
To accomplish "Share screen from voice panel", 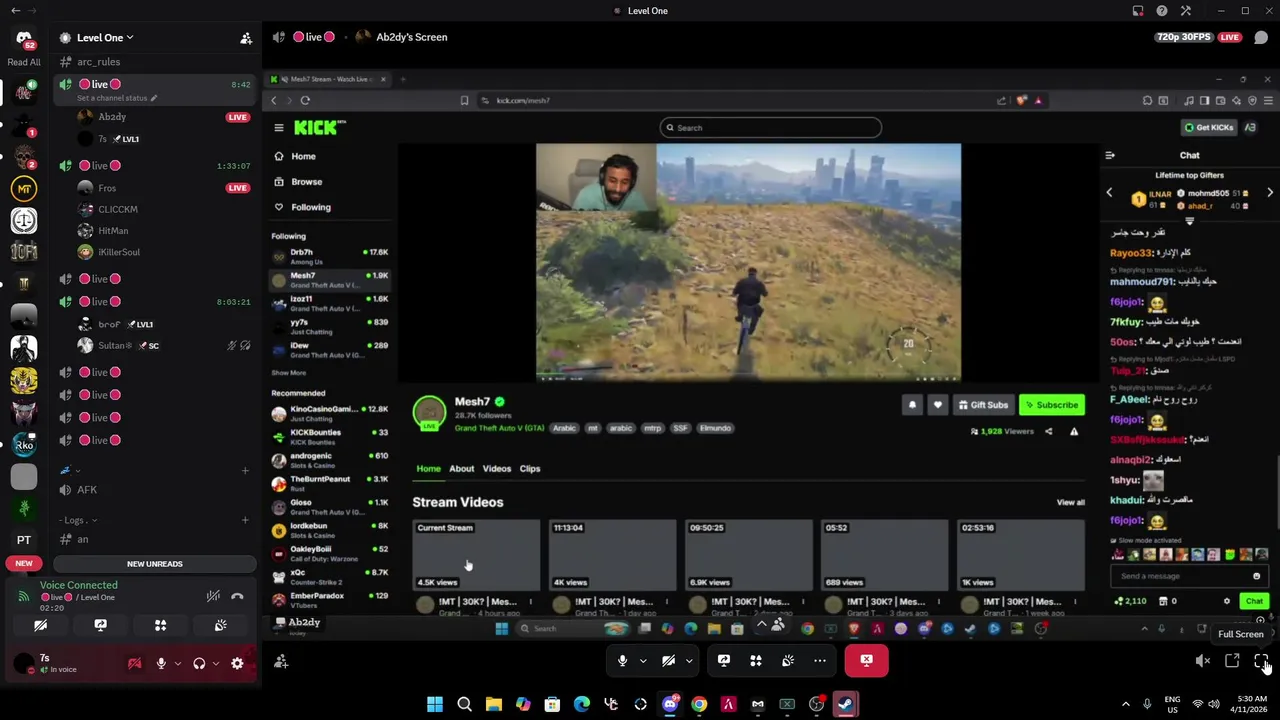I will (x=100, y=625).
